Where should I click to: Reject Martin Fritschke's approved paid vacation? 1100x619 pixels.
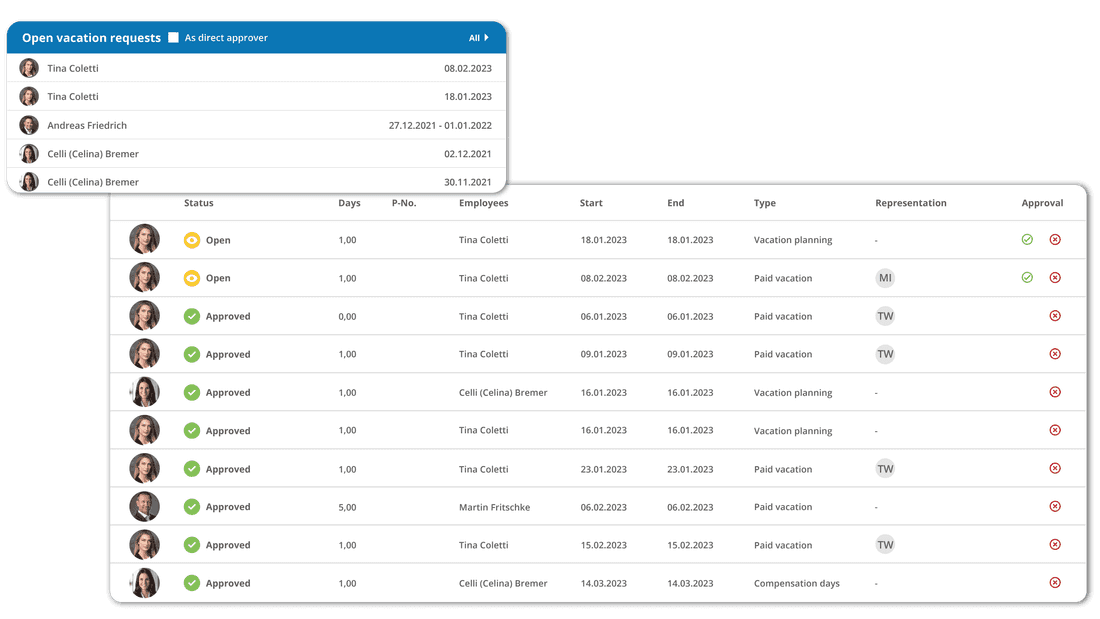tap(1055, 506)
